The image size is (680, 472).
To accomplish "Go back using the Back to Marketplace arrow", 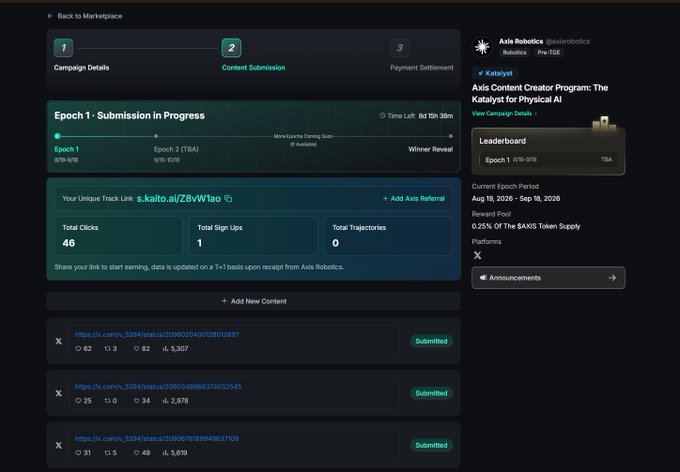I will [x=50, y=16].
